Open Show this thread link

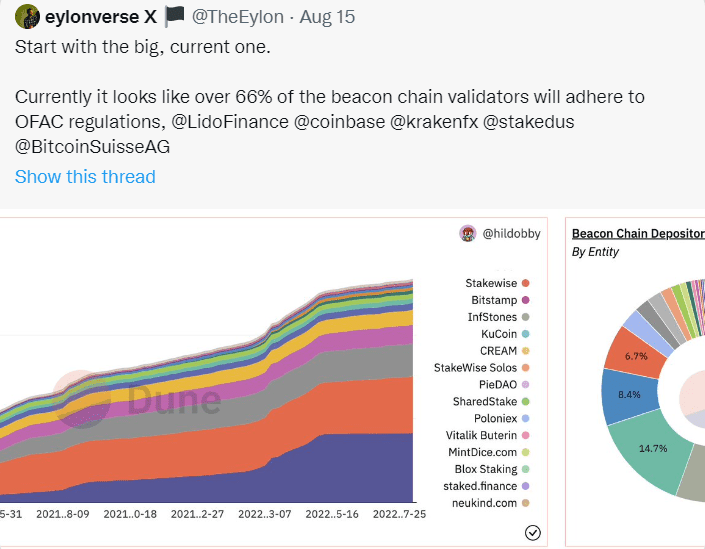point(85,177)
